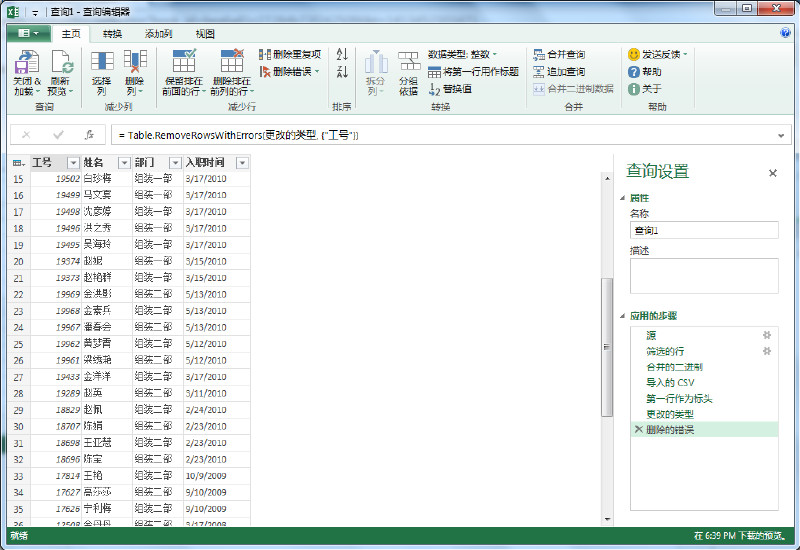The image size is (800, 550).
Task: Click 合并二进制数据 combine binaries
Action: pos(573,89)
